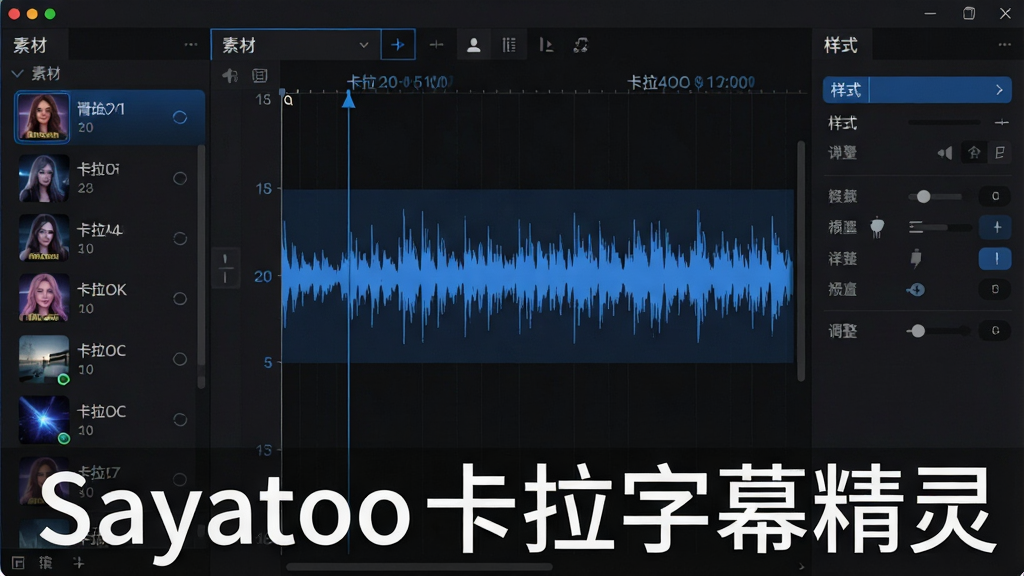Select circle of 卡拉OC item with starburst thumbnail
This screenshot has width=1024, height=576.
(x=180, y=419)
